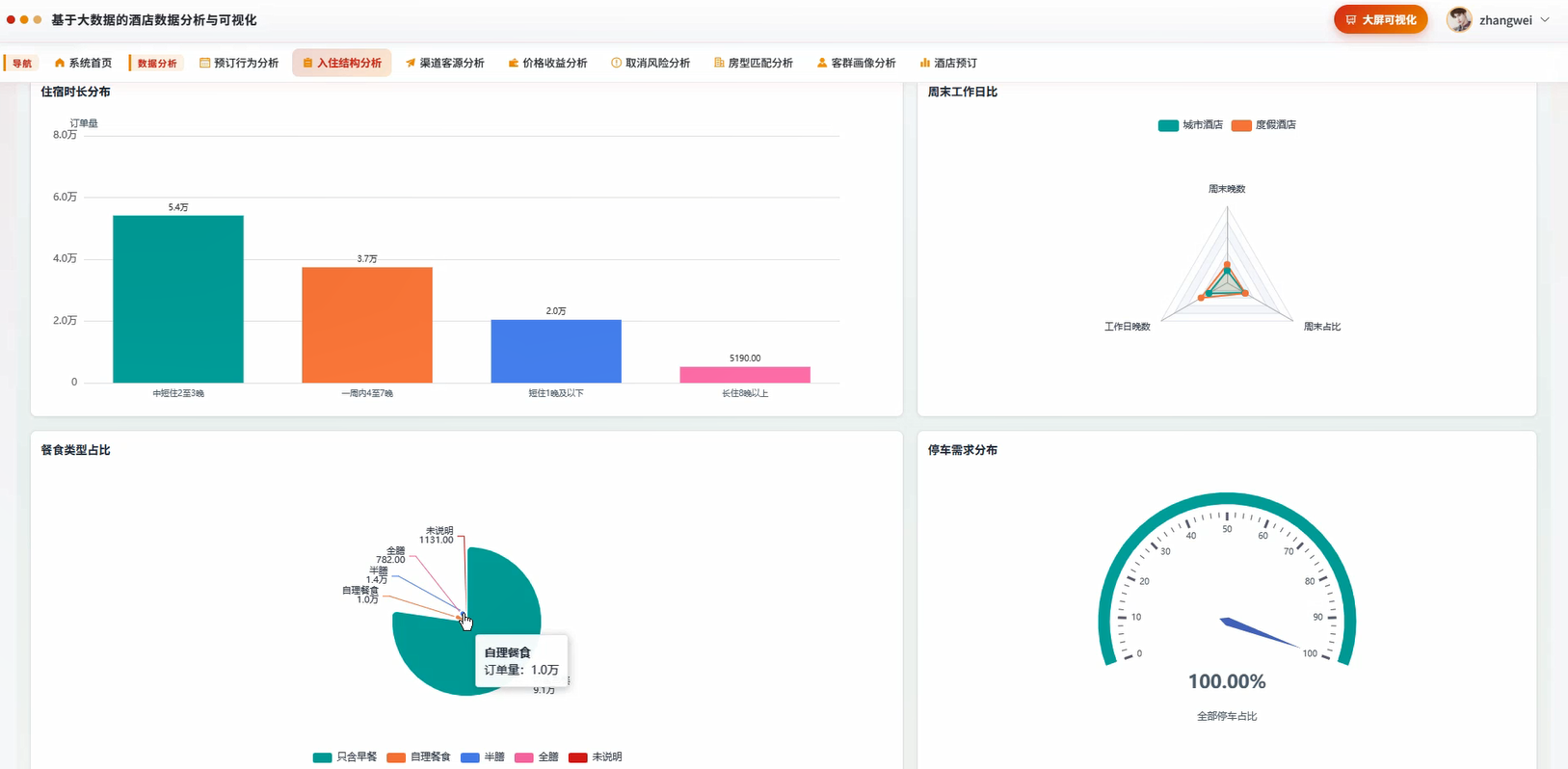Viewport: 1568px width, 769px height.
Task: Toggle 城市酒店 legend in radar chart
Action: click(1190, 125)
